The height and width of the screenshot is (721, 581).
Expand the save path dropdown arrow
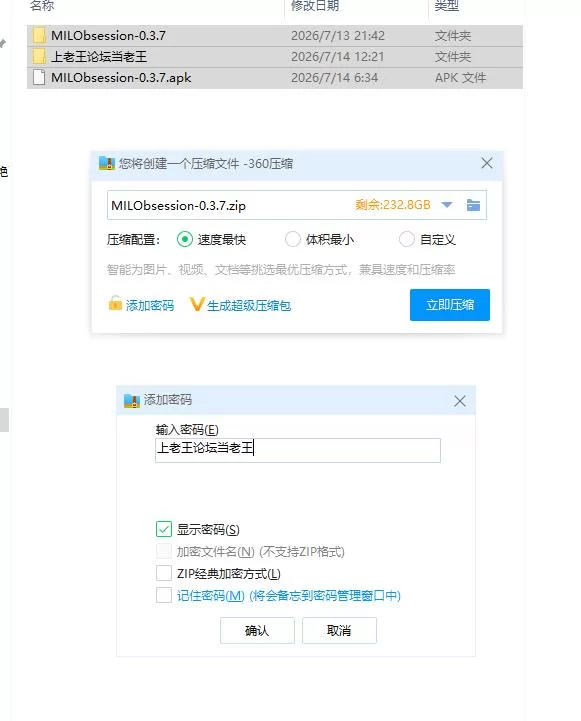[447, 205]
